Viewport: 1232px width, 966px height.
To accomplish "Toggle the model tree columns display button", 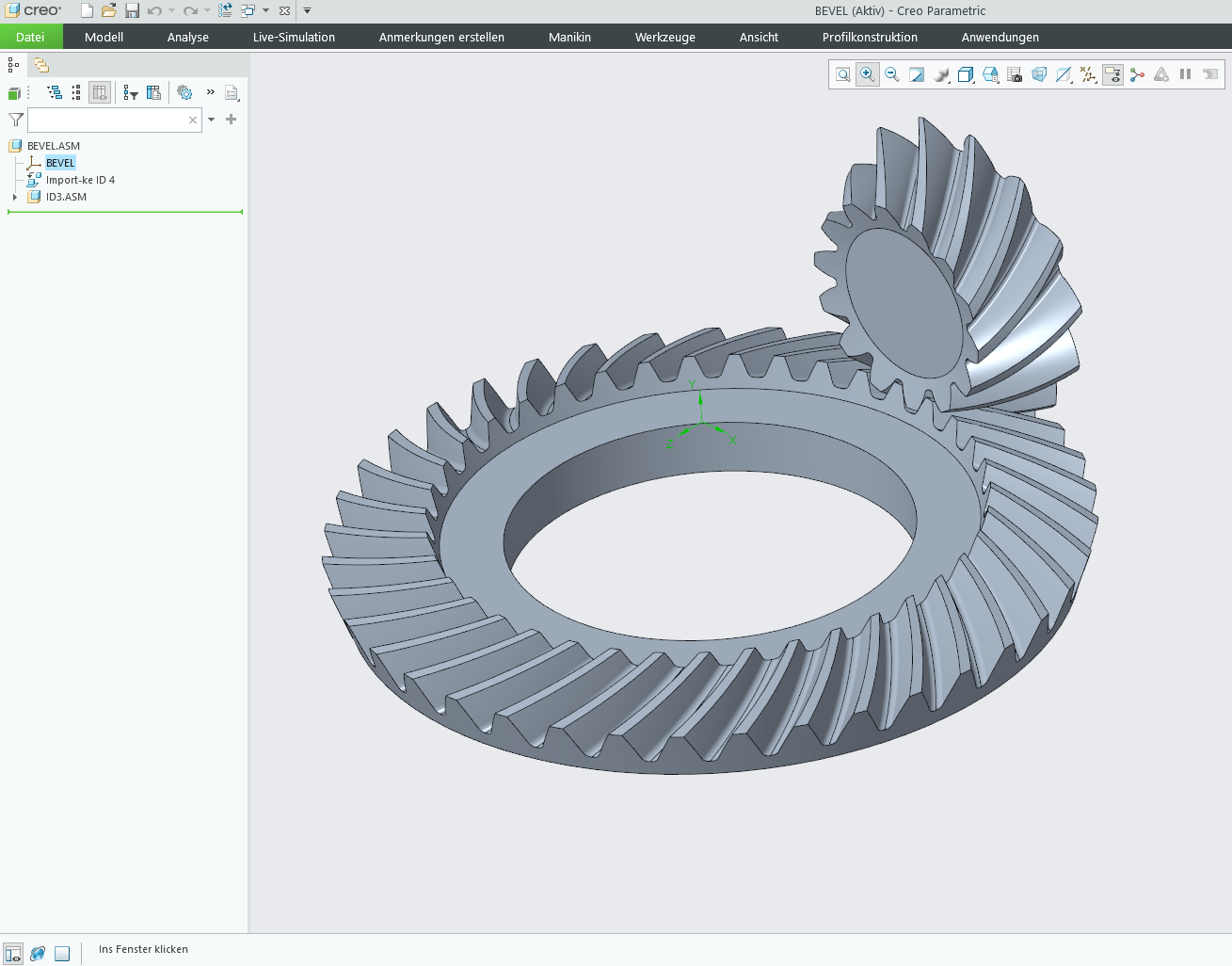I will tap(100, 93).
